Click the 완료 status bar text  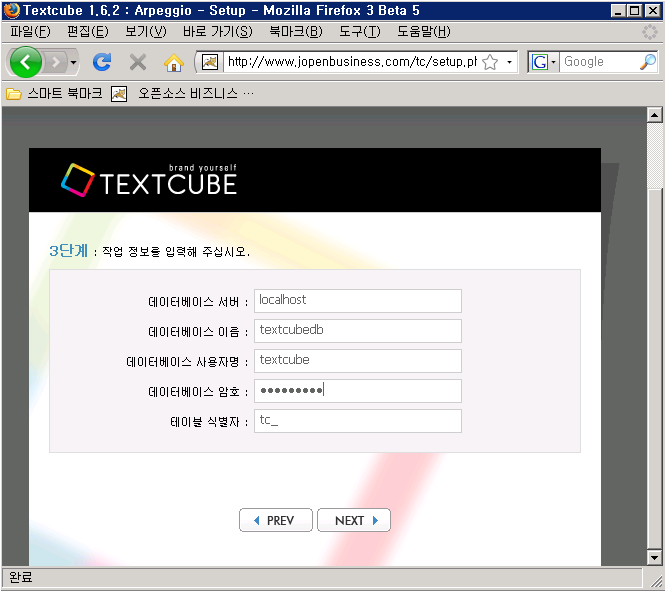click(x=21, y=578)
